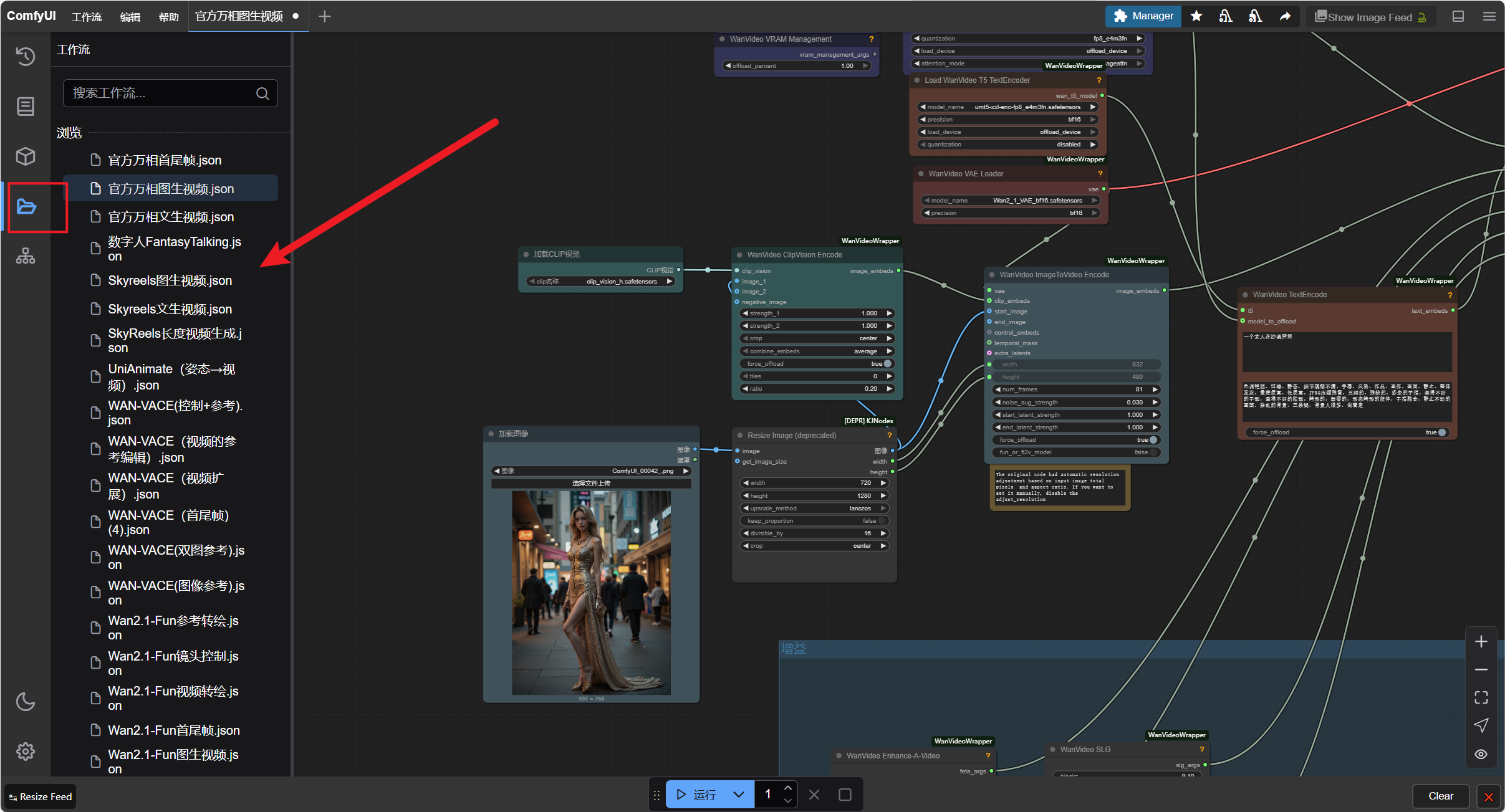Zoom out with the minus canvas button
Viewport: 1505px width, 812px height.
coord(1481,669)
